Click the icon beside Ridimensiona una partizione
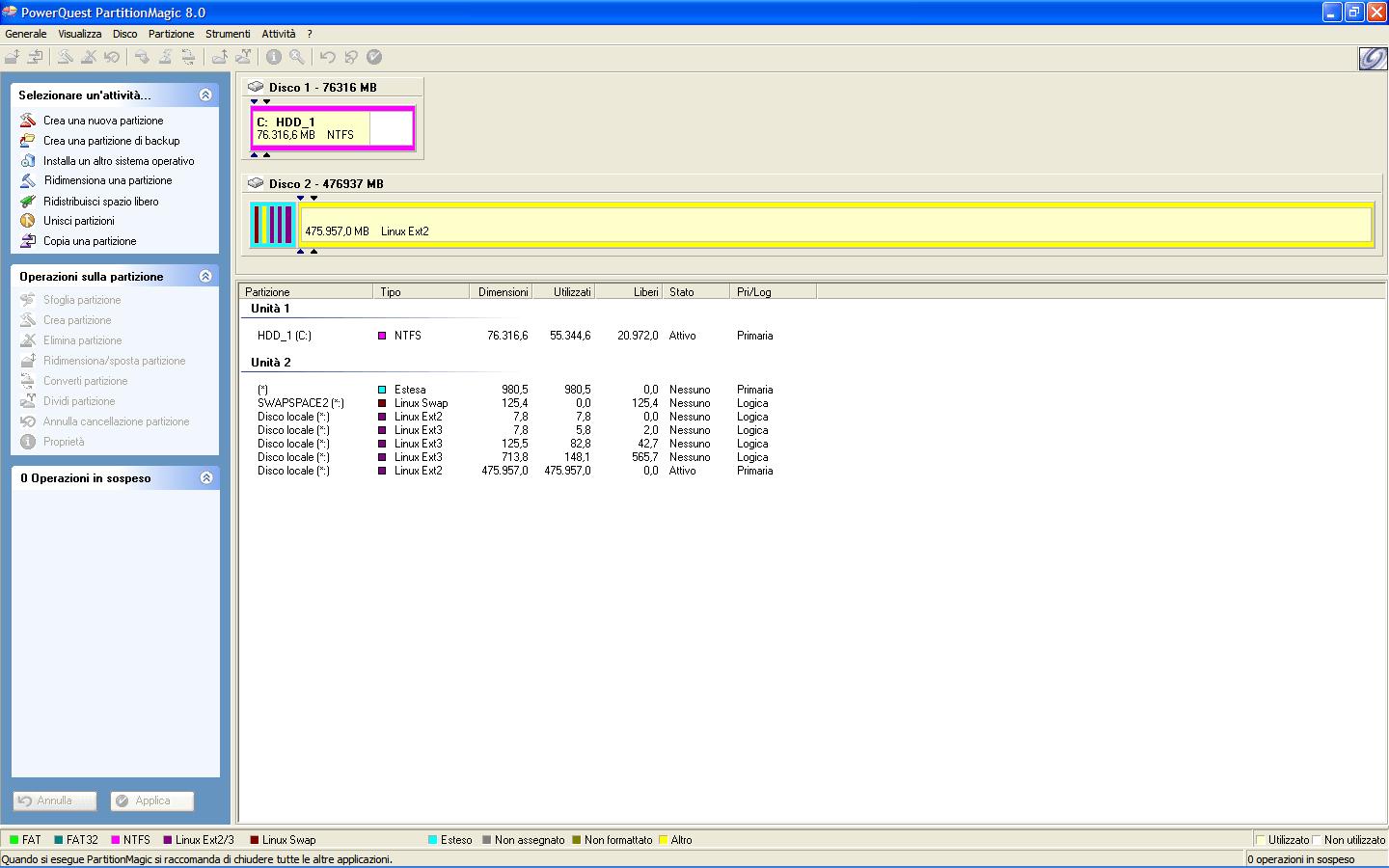 point(28,180)
